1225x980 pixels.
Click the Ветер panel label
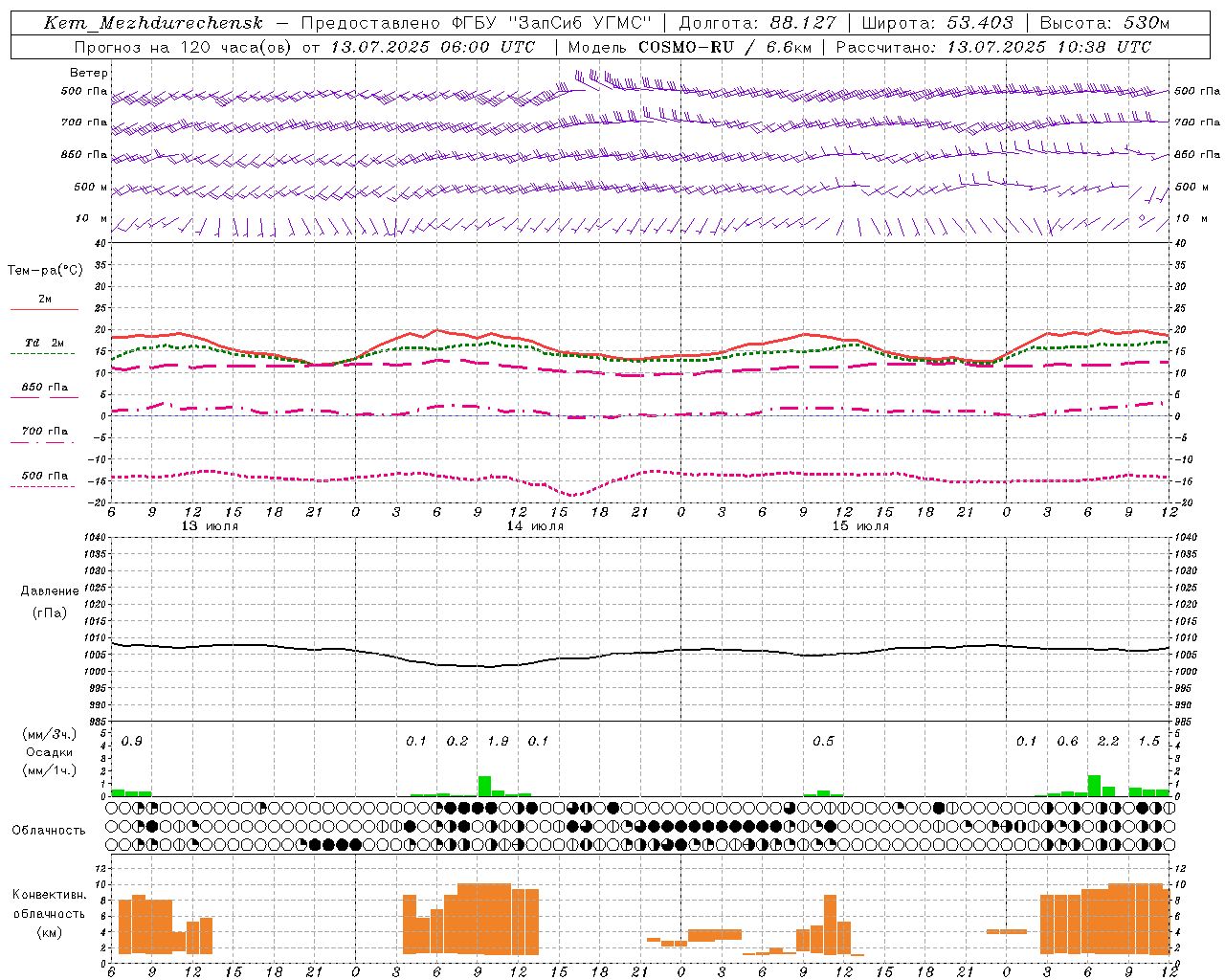point(89,73)
